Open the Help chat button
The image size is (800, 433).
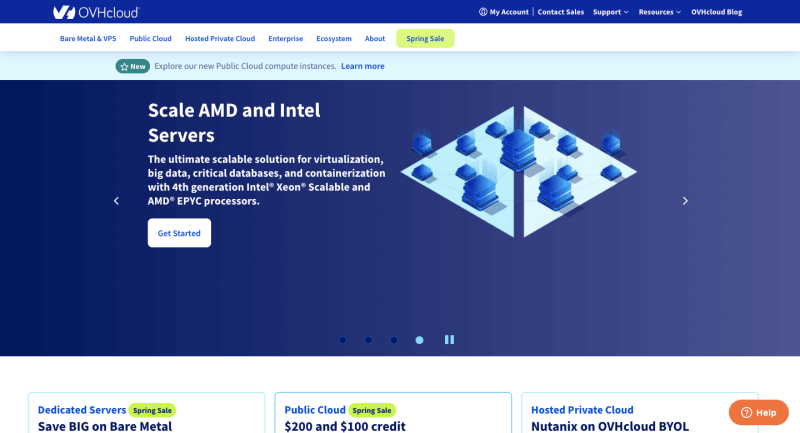point(759,413)
